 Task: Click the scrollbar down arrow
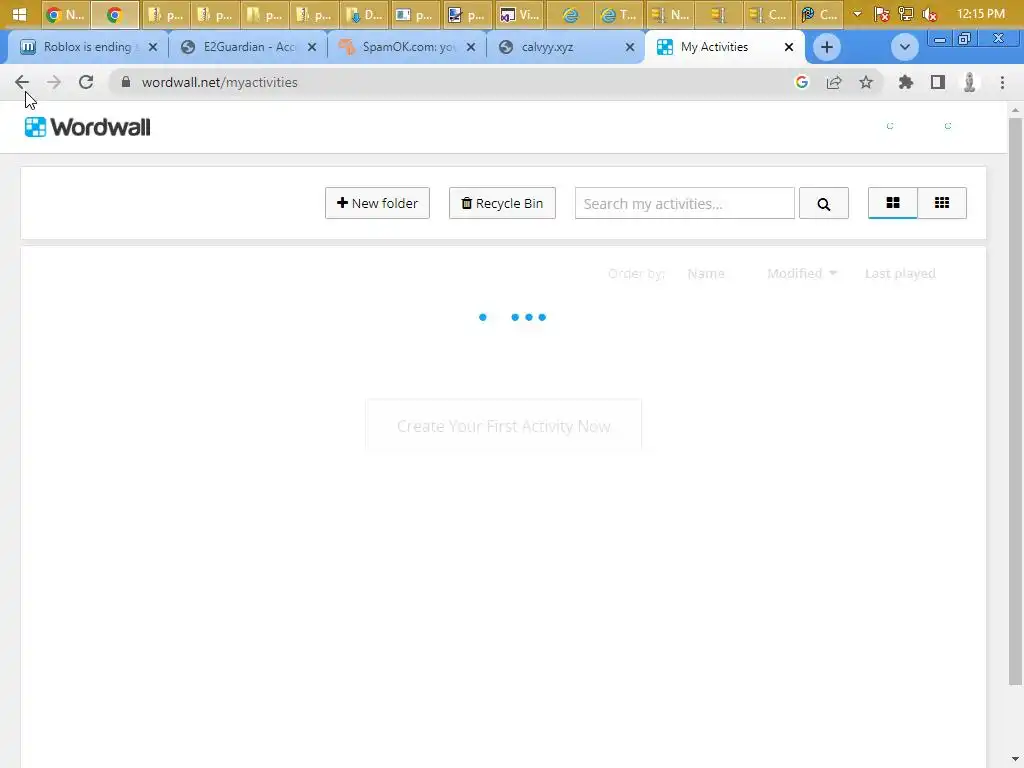pyautogui.click(x=1015, y=760)
